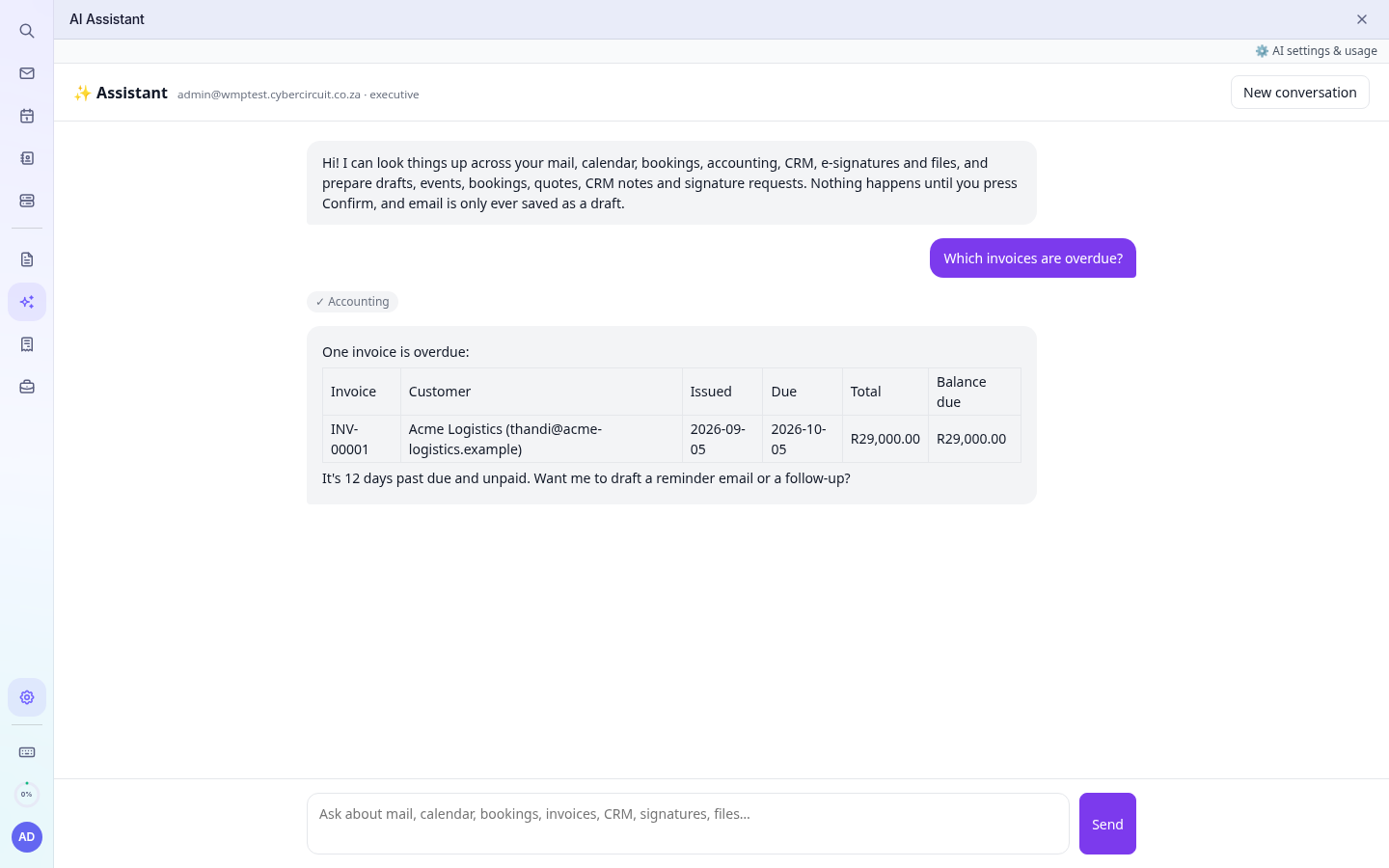1389x868 pixels.
Task: Click the 0% usage ring indicator
Action: point(27,795)
